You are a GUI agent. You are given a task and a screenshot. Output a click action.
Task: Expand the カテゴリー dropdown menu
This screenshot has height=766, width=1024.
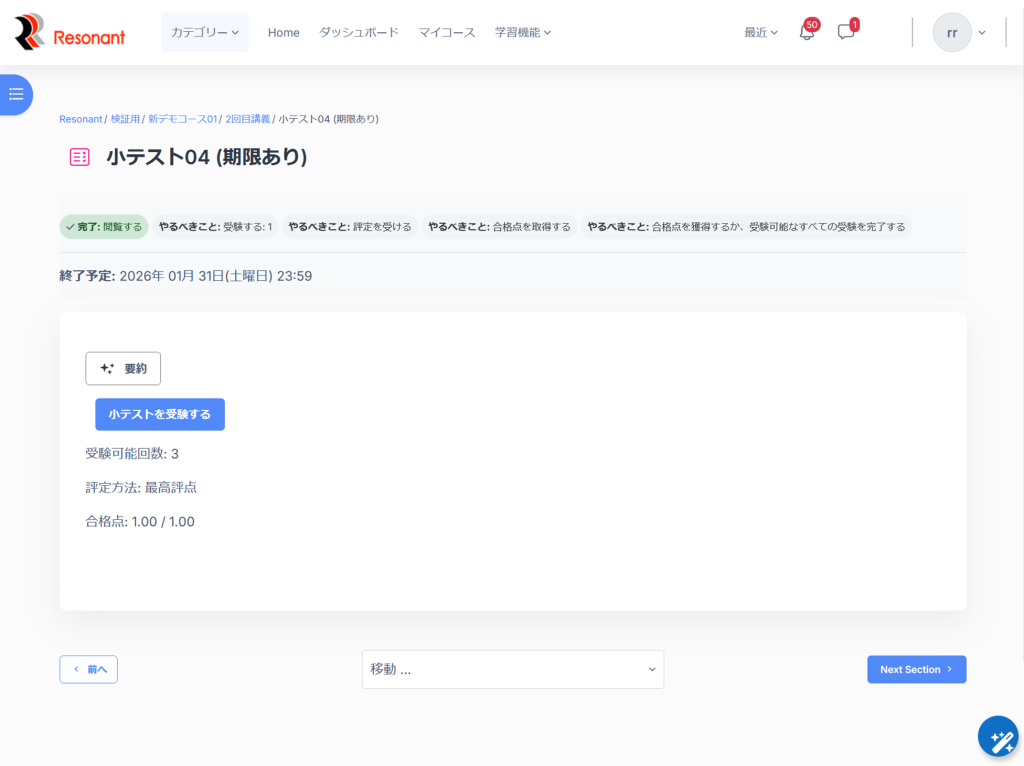coord(205,32)
